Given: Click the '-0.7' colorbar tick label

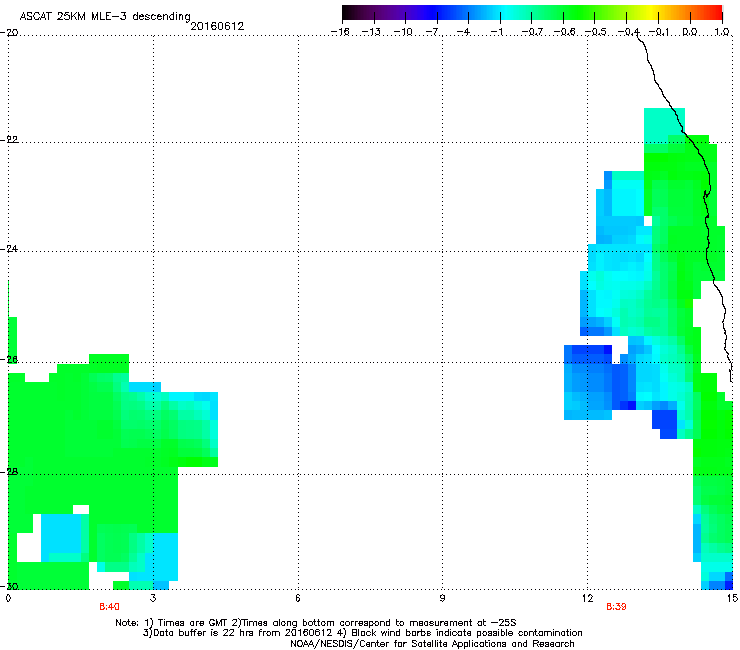Looking at the screenshot, I should tap(532, 32).
